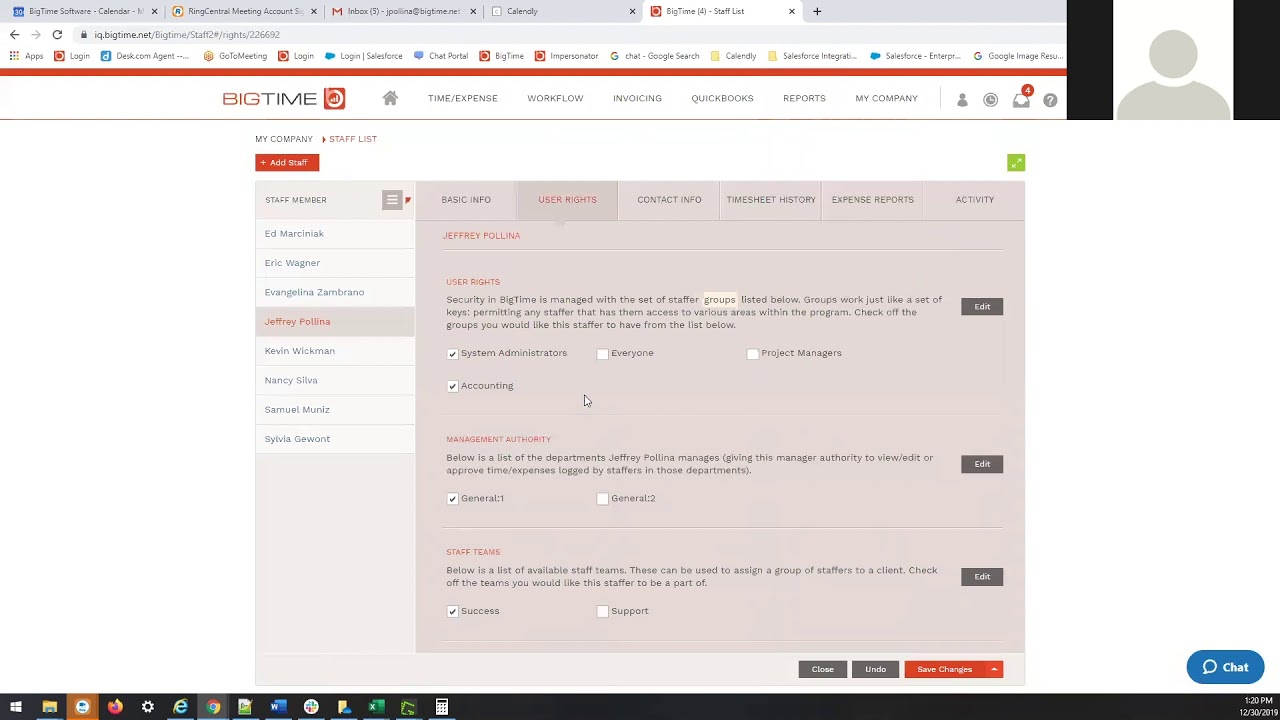The image size is (1280, 720).
Task: Expand Save Changes dropdown arrow
Action: pyautogui.click(x=994, y=669)
